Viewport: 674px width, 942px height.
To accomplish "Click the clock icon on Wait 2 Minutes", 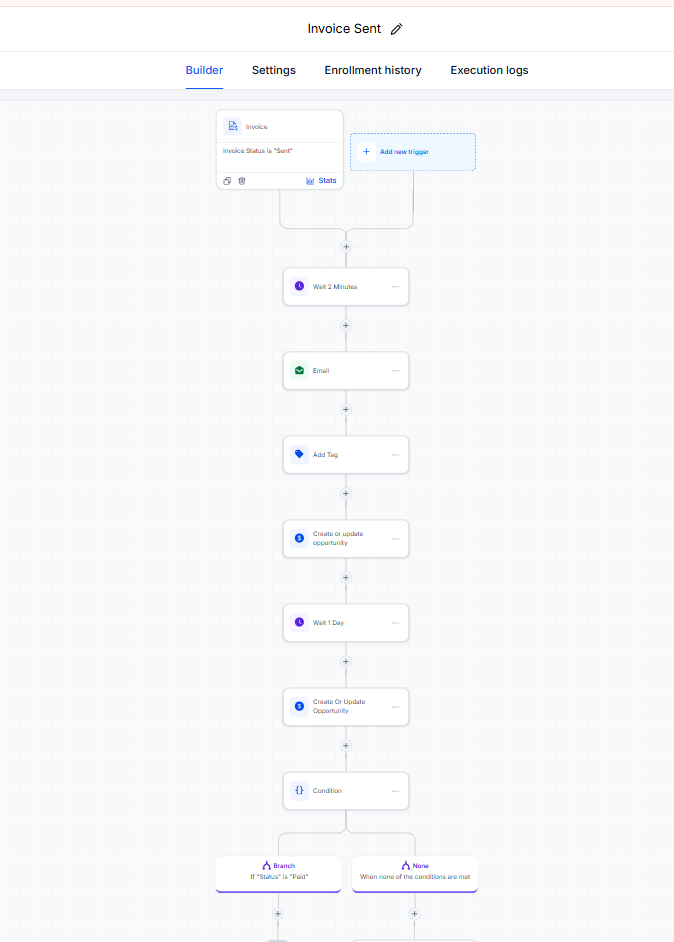I will pyautogui.click(x=299, y=287).
